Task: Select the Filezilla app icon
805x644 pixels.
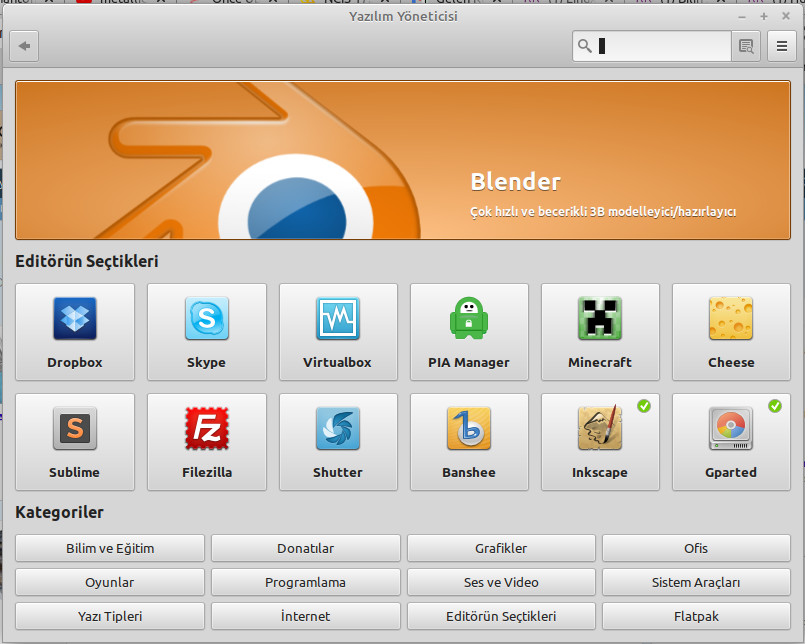Action: (x=206, y=428)
